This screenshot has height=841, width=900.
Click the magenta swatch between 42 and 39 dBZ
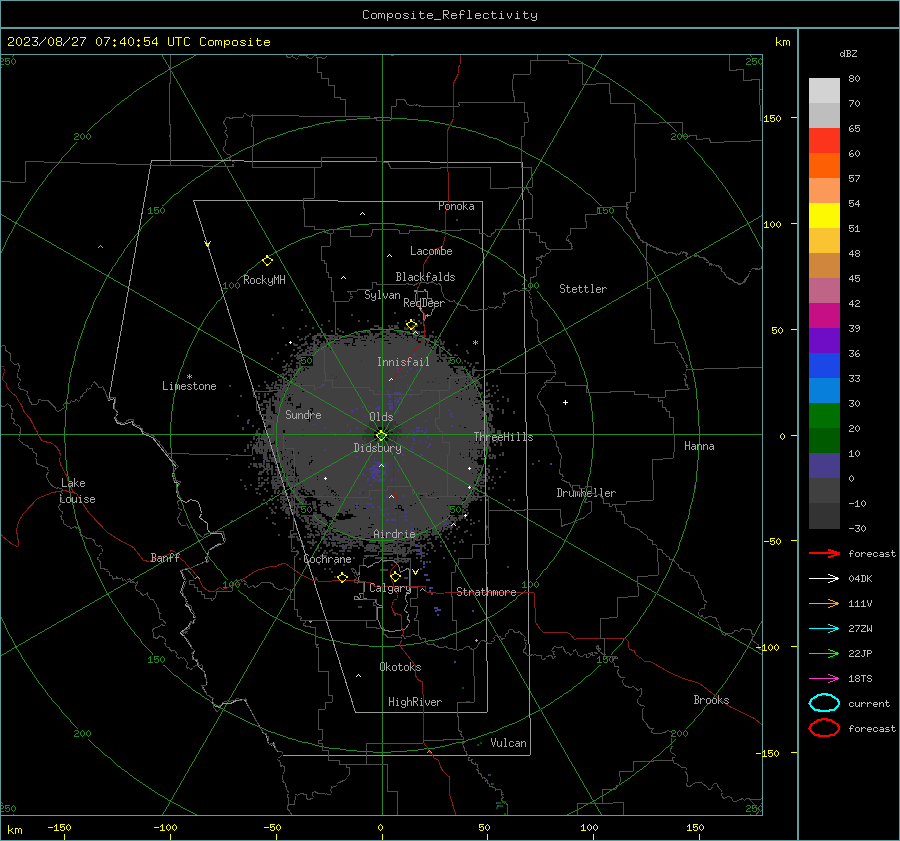(824, 316)
